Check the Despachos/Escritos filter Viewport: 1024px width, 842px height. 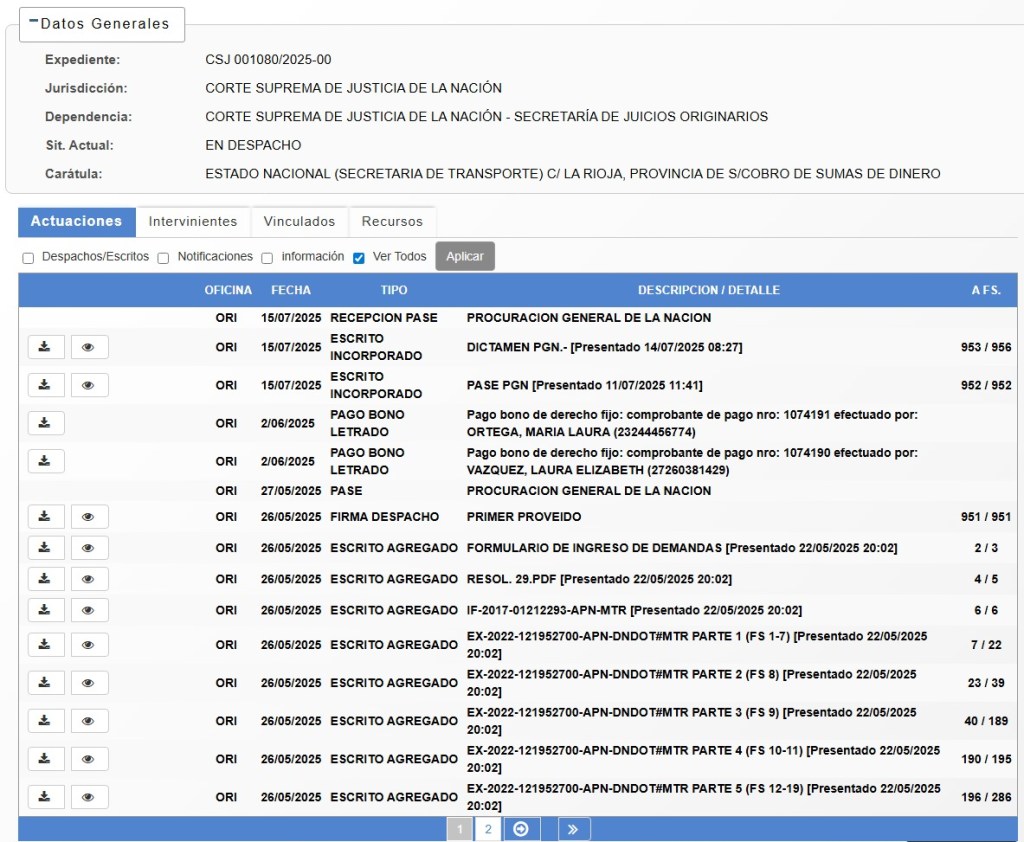(x=28, y=258)
